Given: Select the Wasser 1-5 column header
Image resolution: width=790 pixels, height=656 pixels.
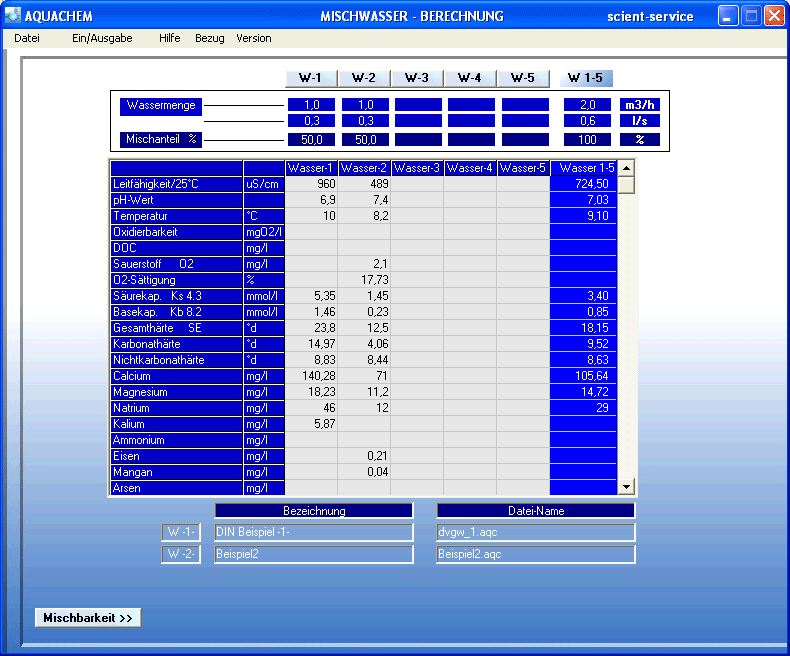Looking at the screenshot, I should (x=583, y=168).
